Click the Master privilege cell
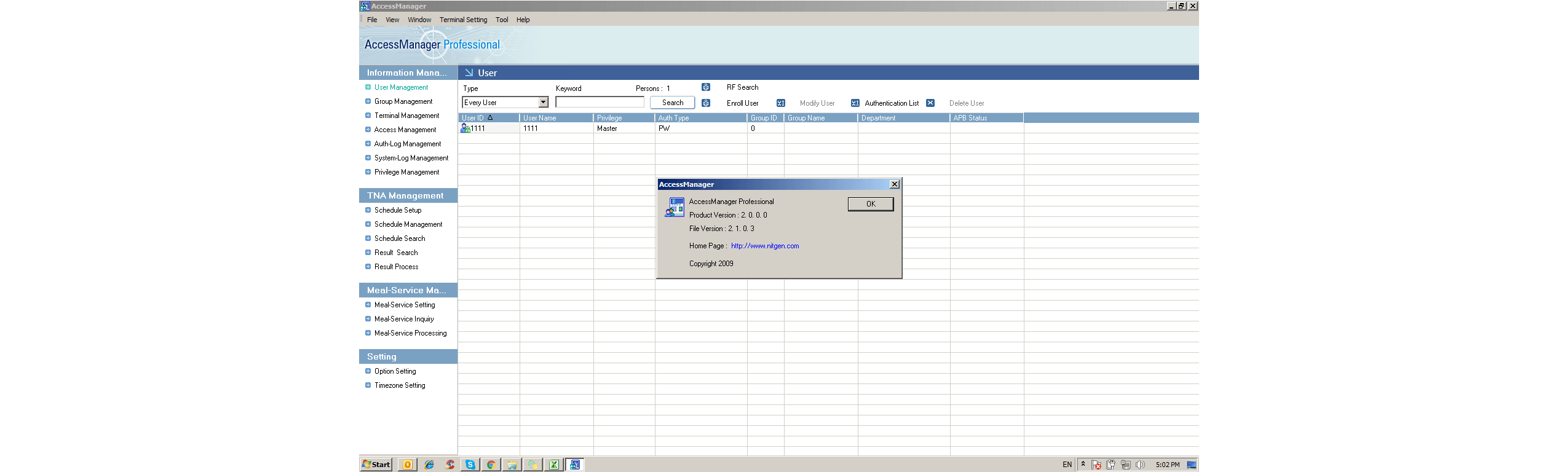1568x472 pixels. coord(624,128)
